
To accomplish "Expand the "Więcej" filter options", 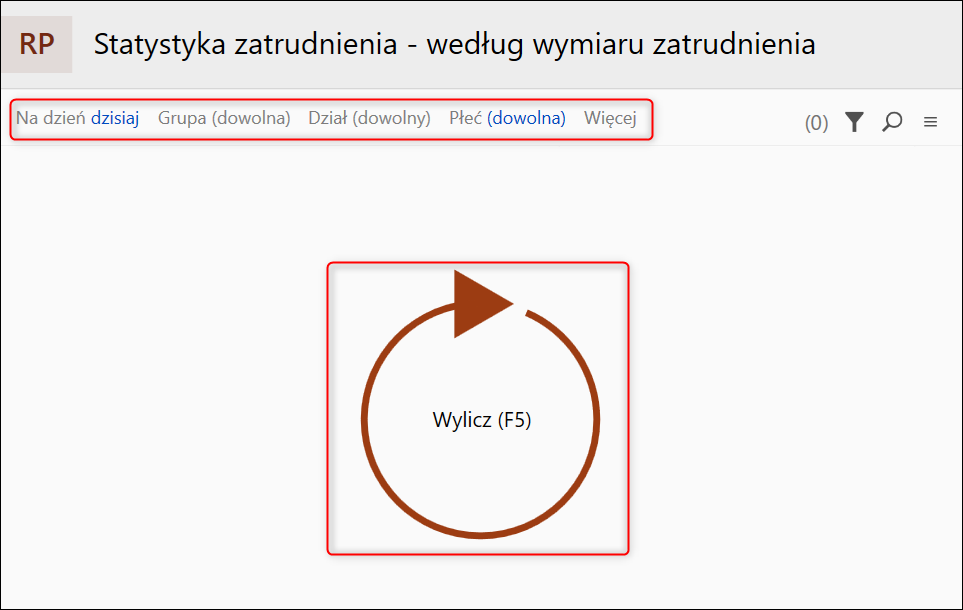I will click(610, 118).
